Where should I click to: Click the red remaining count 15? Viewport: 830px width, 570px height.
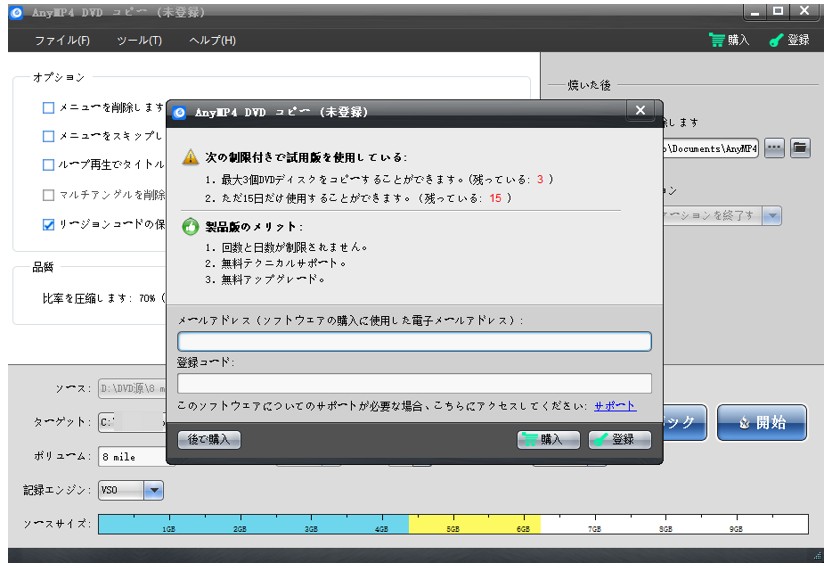[495, 198]
